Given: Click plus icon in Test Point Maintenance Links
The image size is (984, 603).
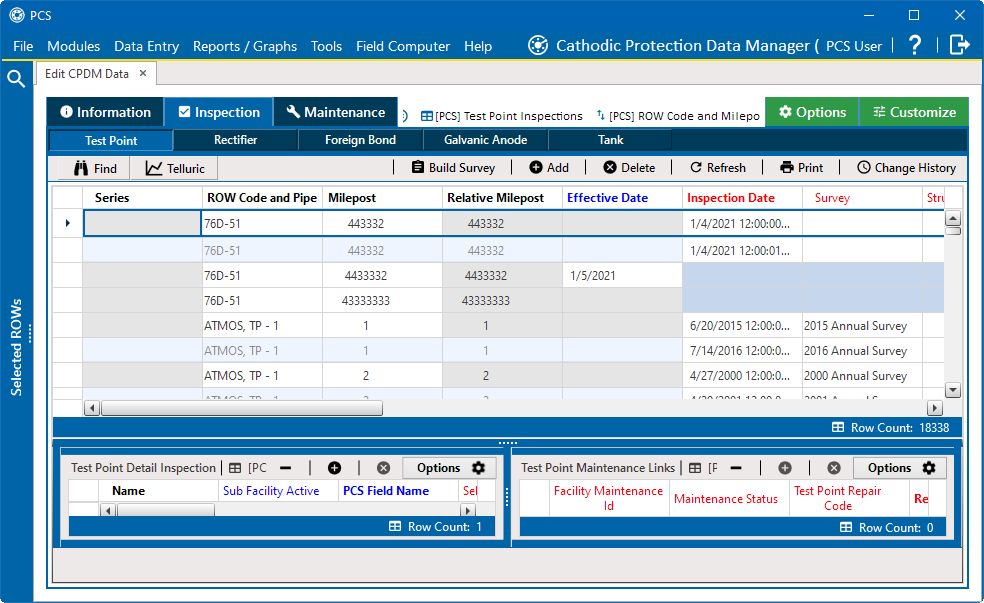Looking at the screenshot, I should [785, 468].
